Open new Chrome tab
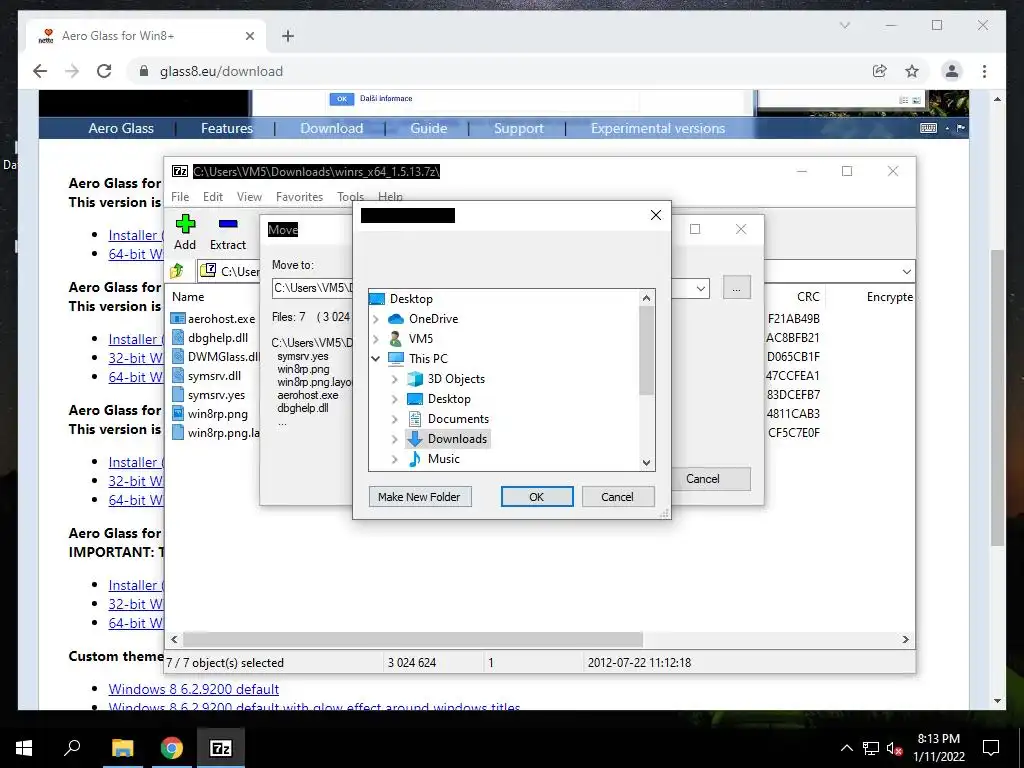Screen dimensions: 1024x768 [x=287, y=36]
